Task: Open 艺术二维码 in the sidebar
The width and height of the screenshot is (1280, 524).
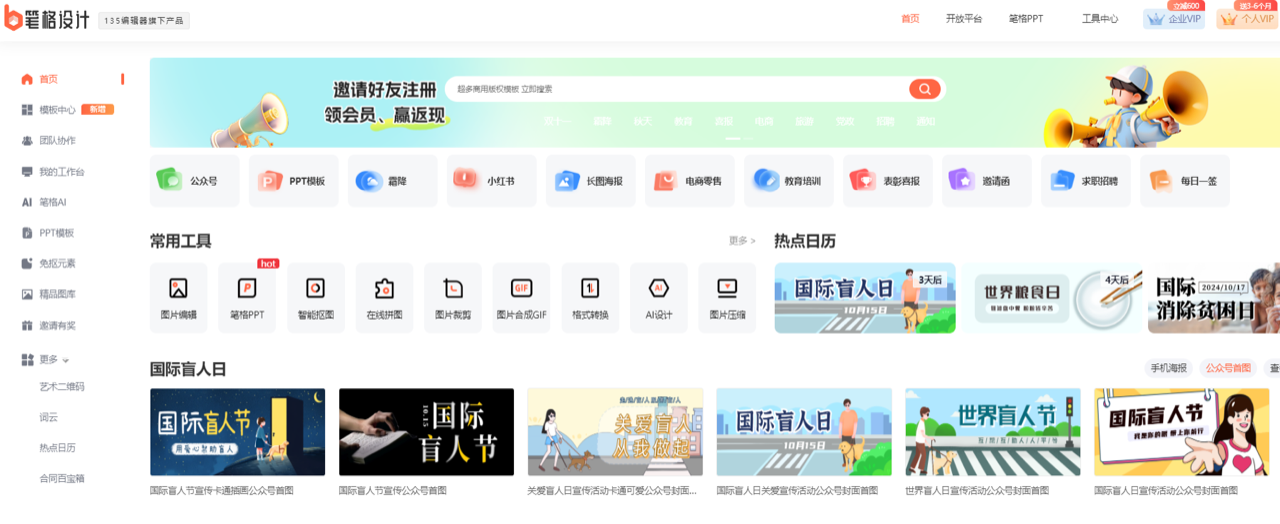Action: point(62,387)
